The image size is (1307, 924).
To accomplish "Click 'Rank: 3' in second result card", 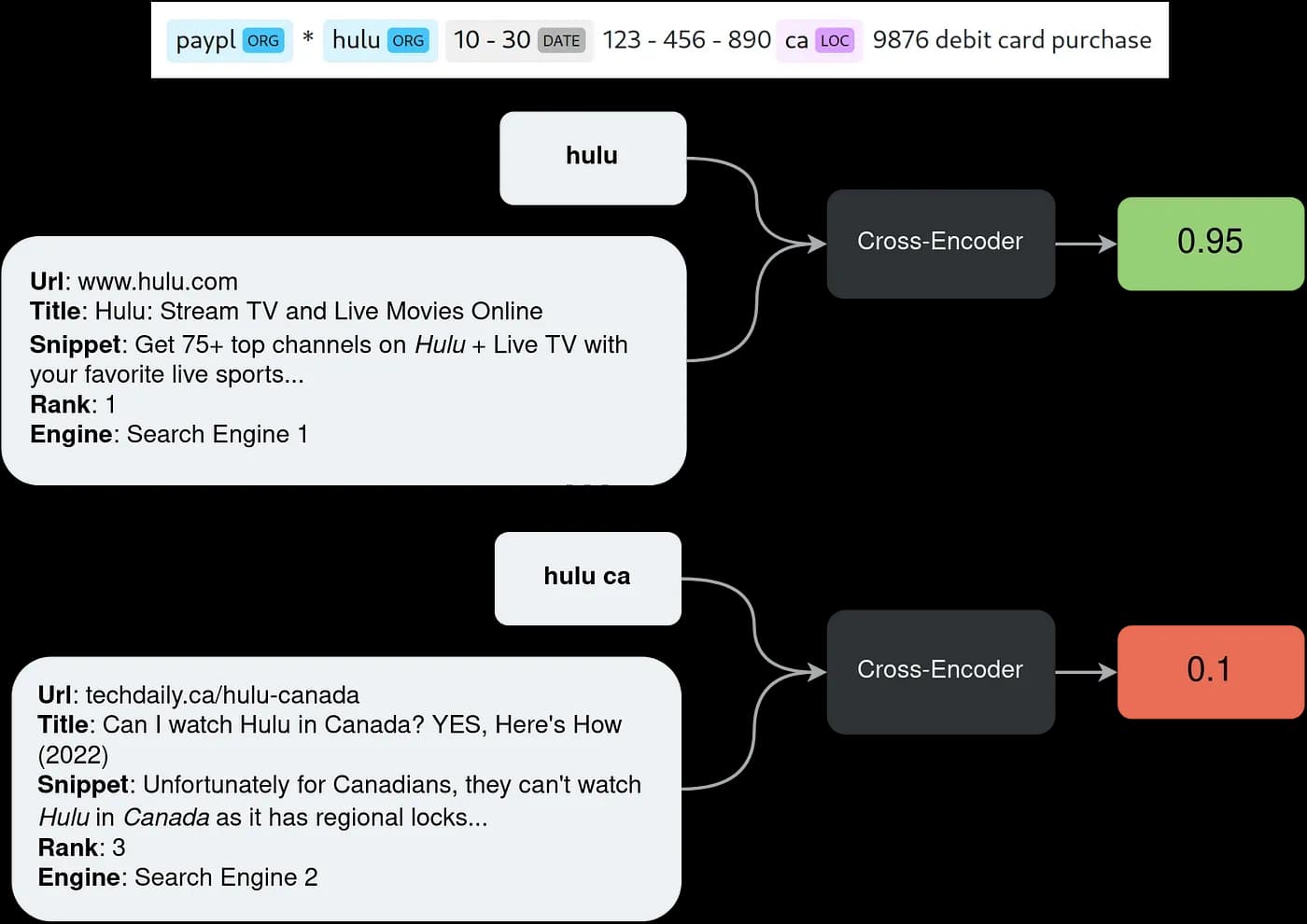I will pos(81,848).
